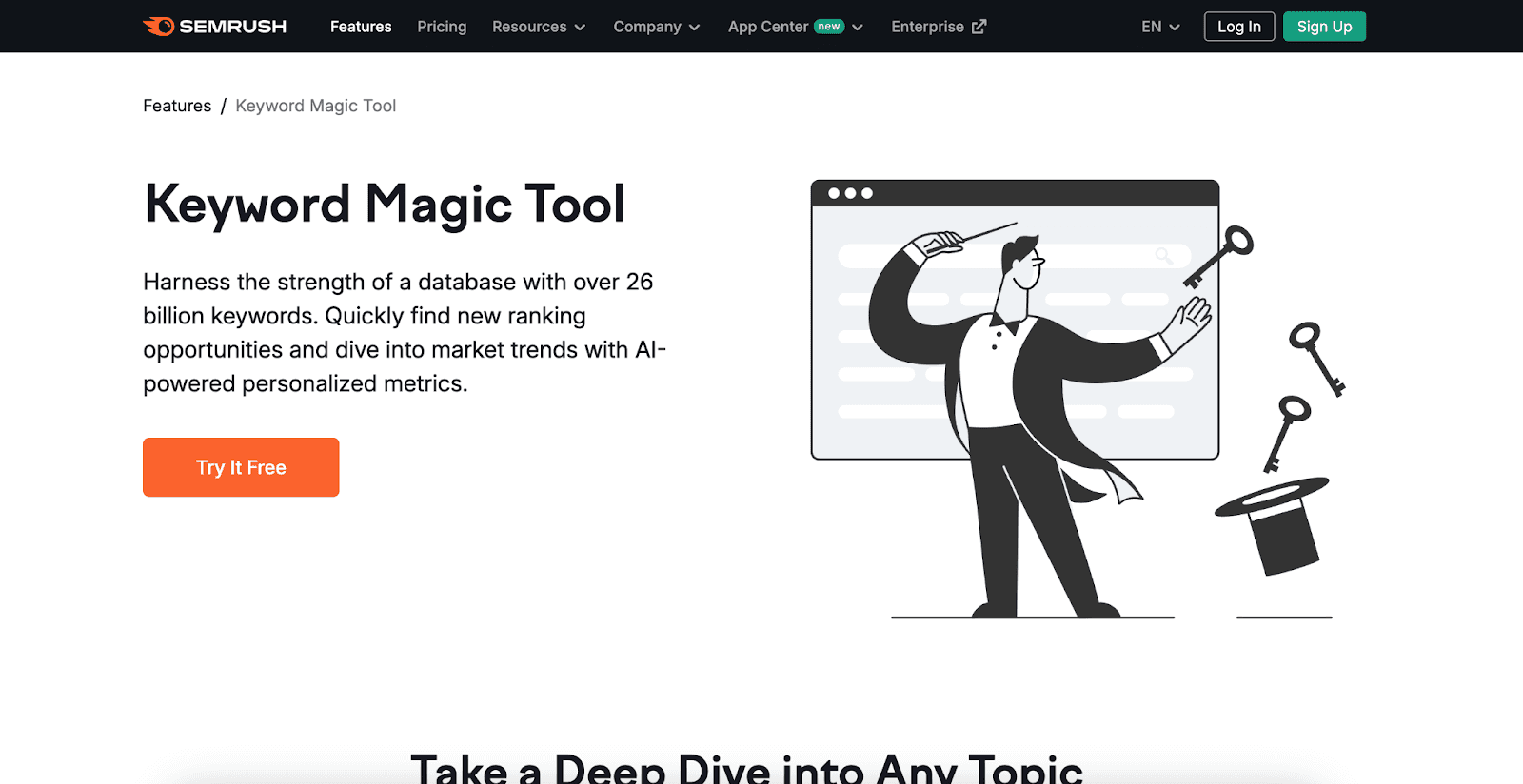Viewport: 1523px width, 784px height.
Task: Click the magnifier icon in illustration search bar
Action: (1163, 255)
